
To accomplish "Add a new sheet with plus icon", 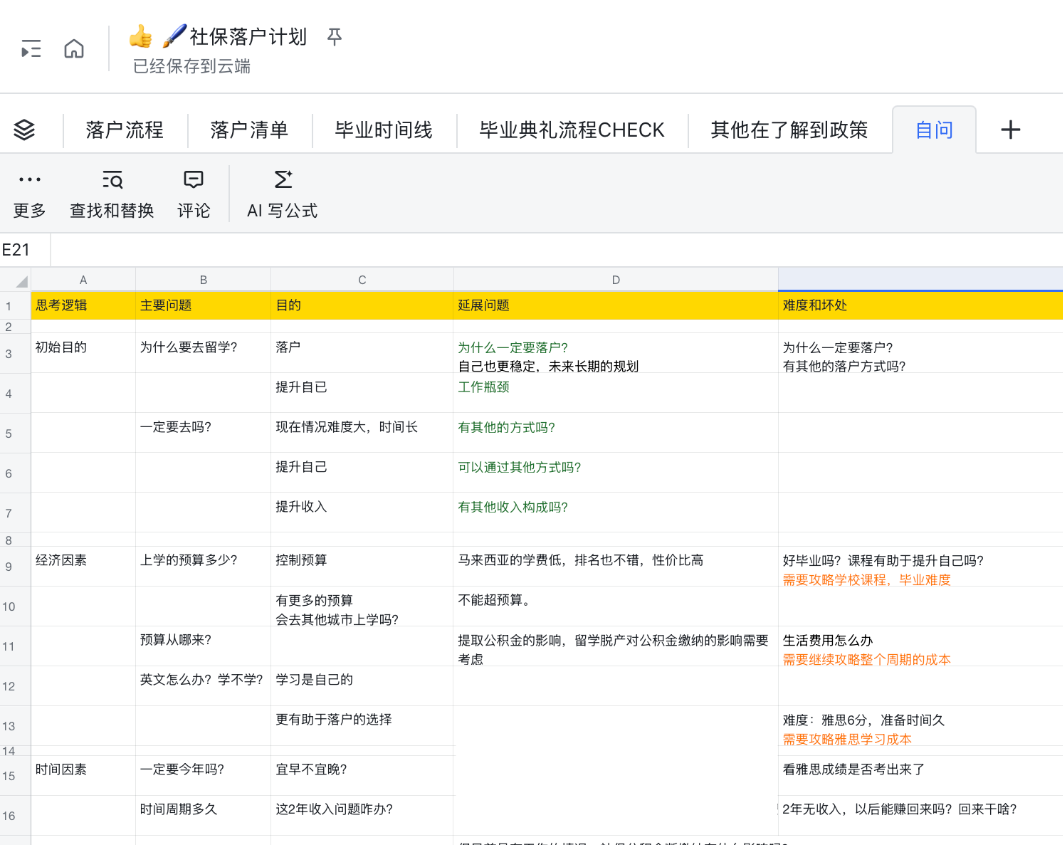I will [x=1011, y=130].
